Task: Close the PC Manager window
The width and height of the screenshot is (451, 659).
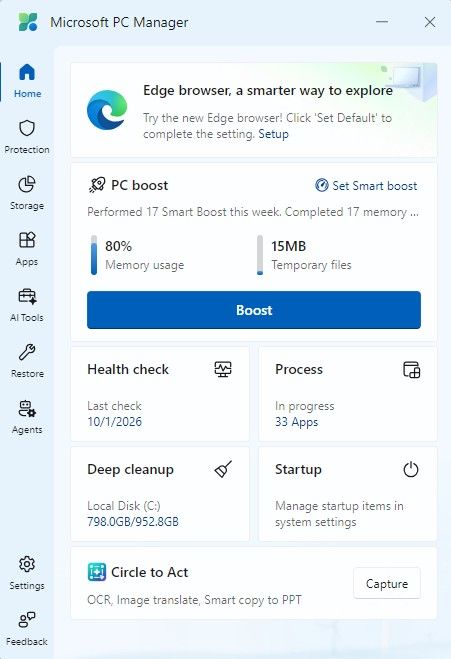Action: [430, 22]
